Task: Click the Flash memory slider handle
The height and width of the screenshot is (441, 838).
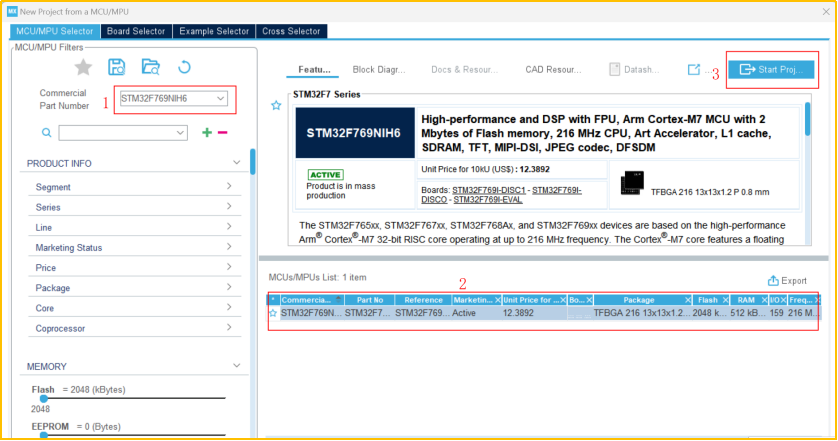Action: [x=42, y=398]
